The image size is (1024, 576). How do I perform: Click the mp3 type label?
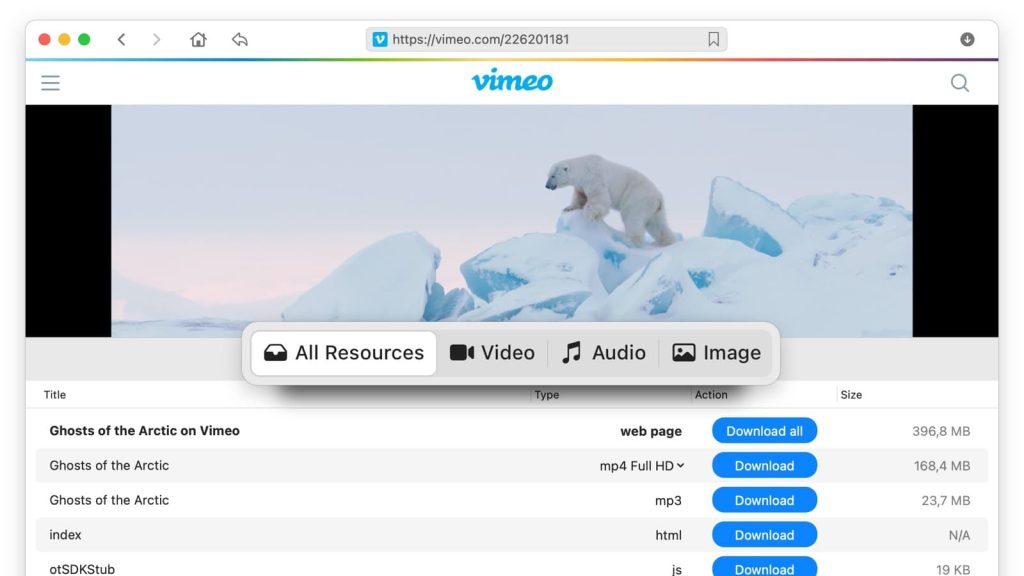pyautogui.click(x=668, y=500)
